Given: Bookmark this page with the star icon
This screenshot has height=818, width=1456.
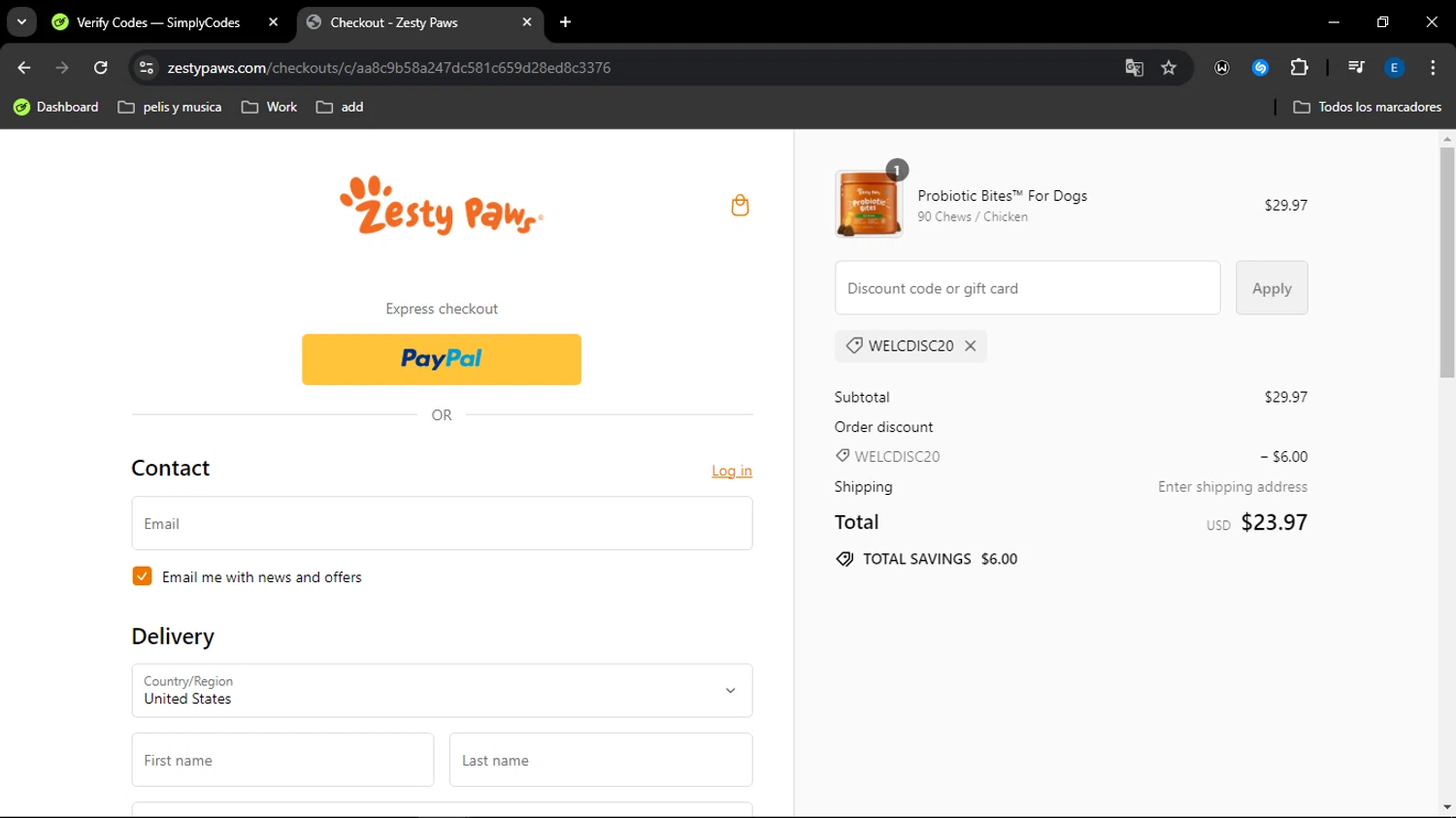Looking at the screenshot, I should tap(1169, 68).
